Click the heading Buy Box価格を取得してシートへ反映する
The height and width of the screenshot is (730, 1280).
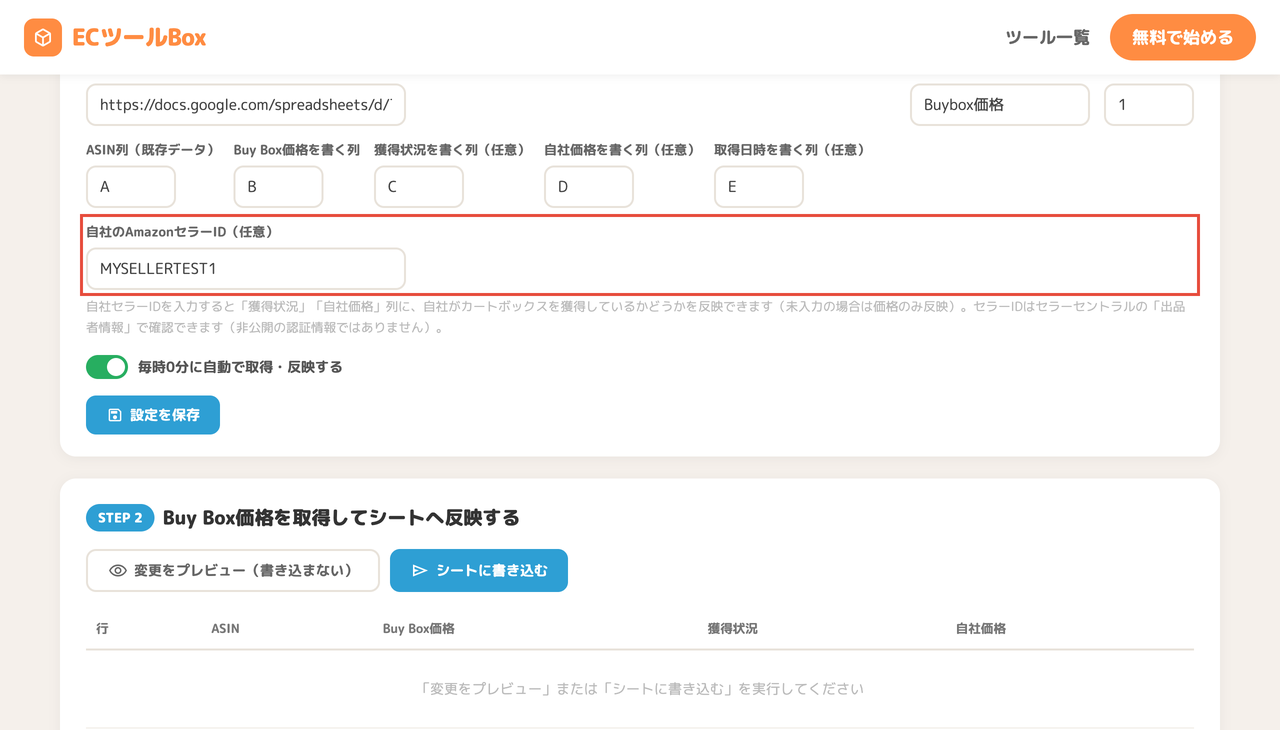pyautogui.click(x=341, y=518)
